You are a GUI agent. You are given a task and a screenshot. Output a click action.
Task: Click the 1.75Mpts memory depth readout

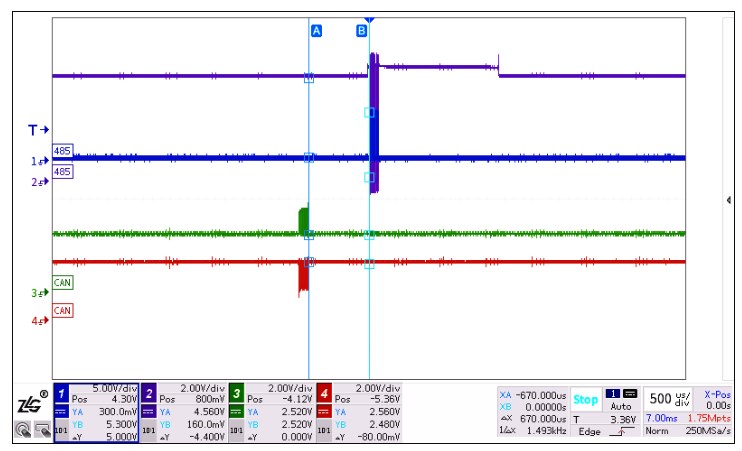tap(709, 418)
